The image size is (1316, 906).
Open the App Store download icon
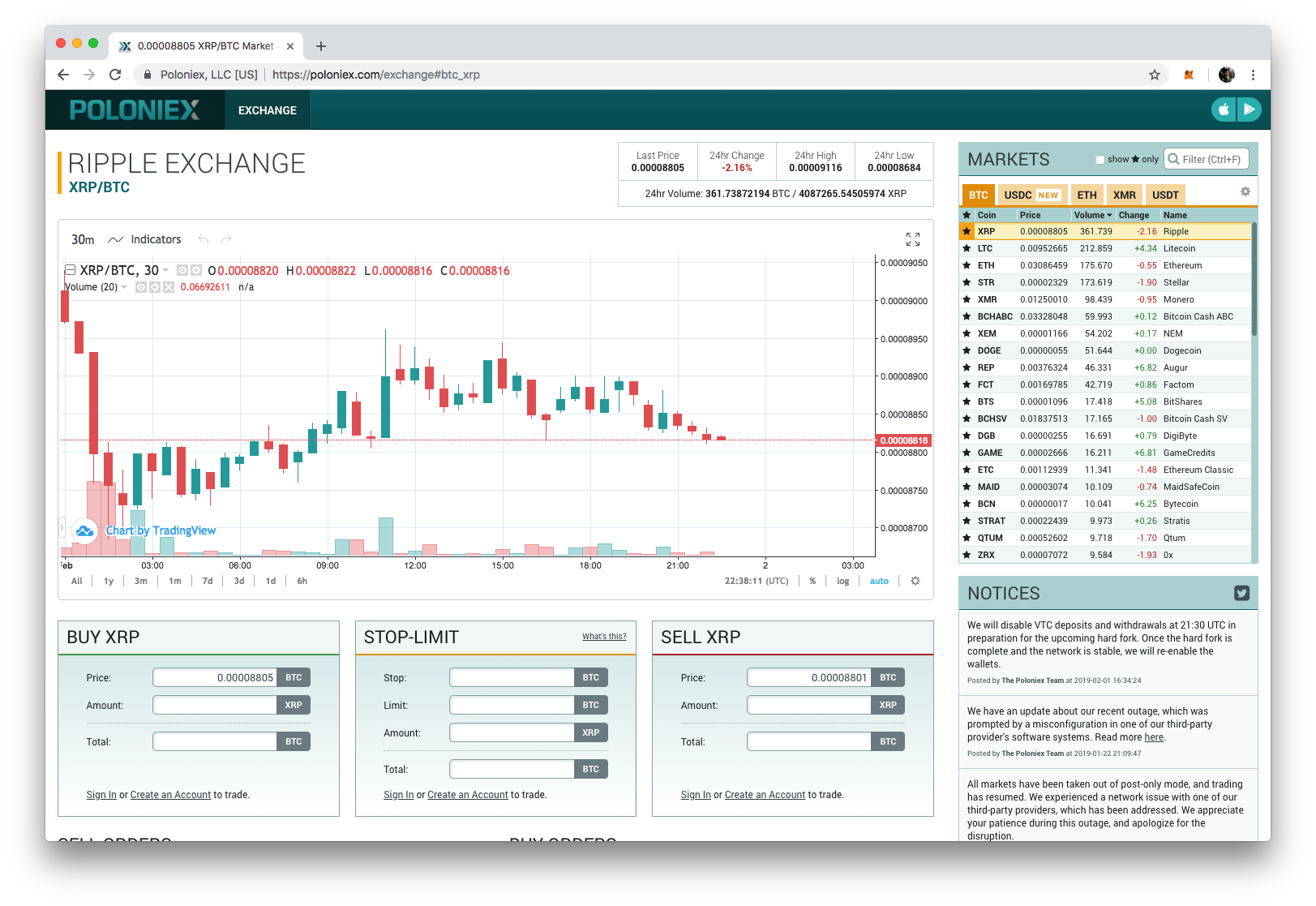tap(1224, 109)
